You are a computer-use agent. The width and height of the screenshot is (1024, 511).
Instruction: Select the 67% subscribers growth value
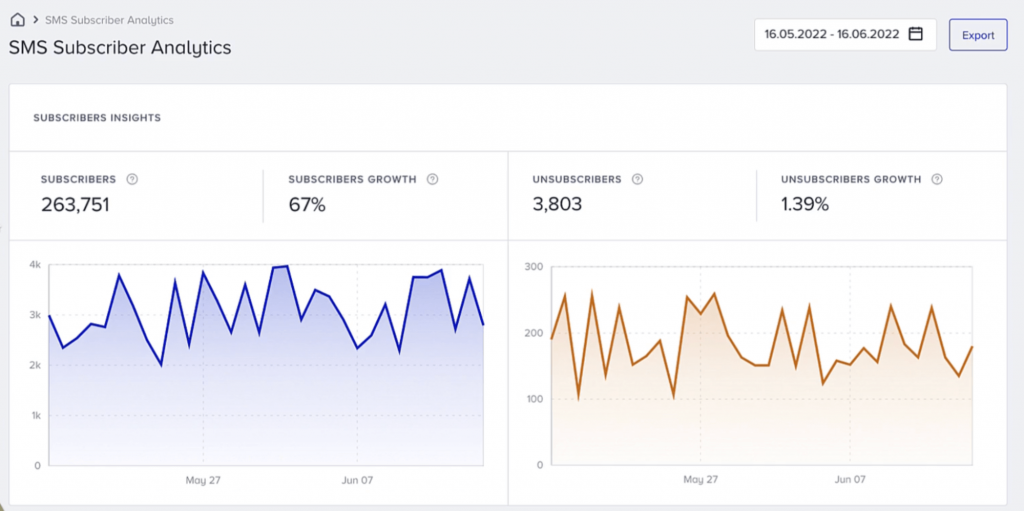click(306, 205)
